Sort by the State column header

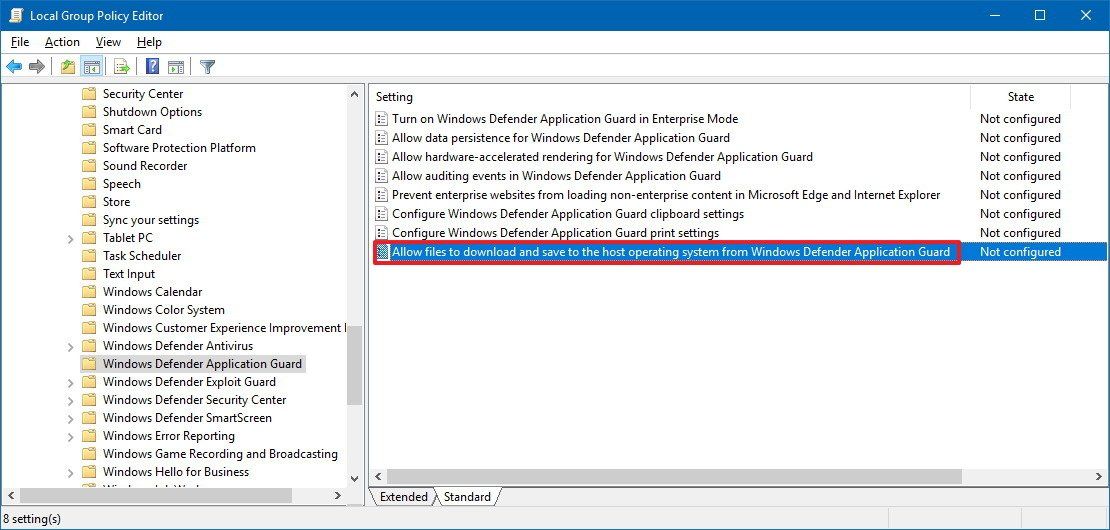(1020, 97)
